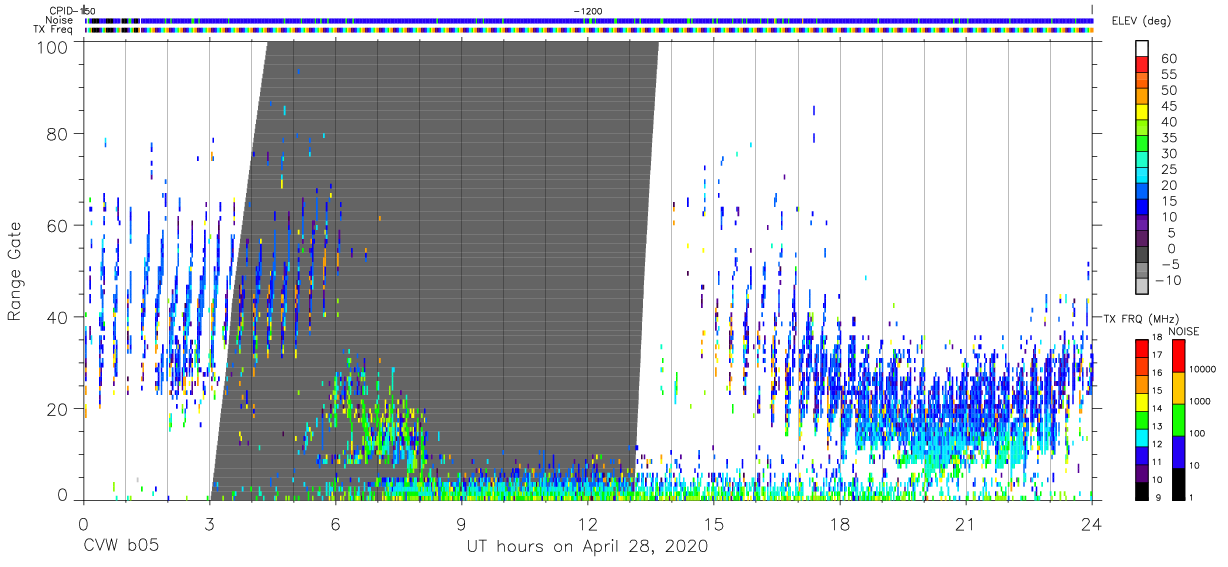Select the '18' label on TX FRQ scale
1228x567 pixels.
click(1157, 337)
